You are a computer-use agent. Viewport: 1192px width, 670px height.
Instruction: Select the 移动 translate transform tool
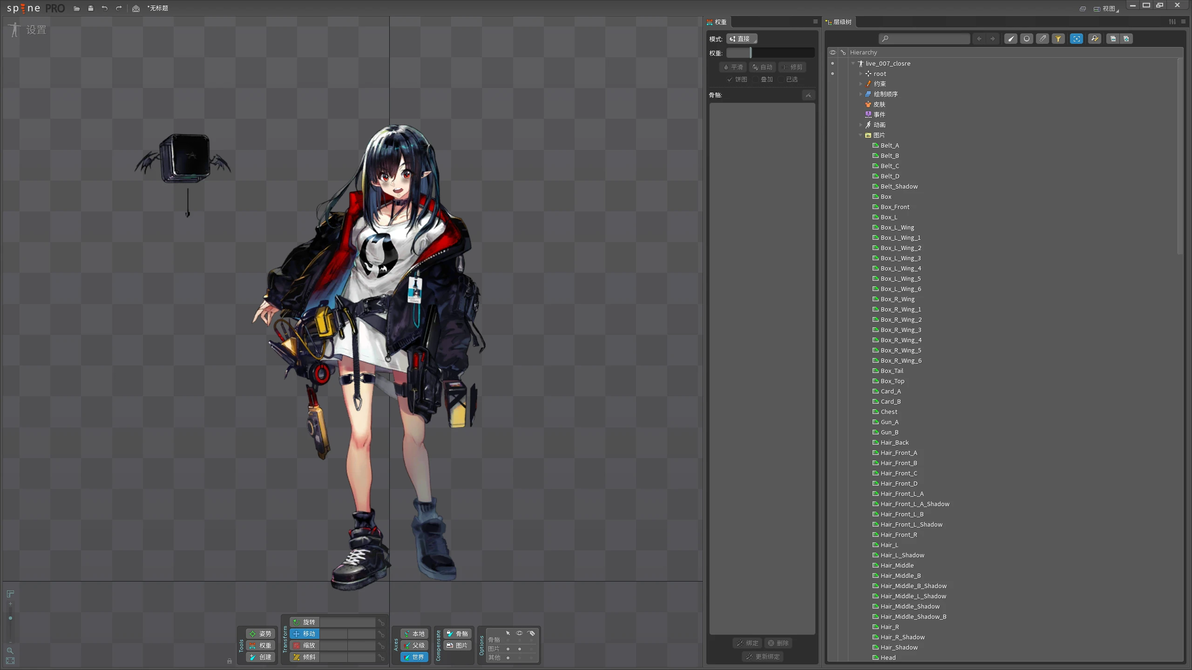click(304, 633)
